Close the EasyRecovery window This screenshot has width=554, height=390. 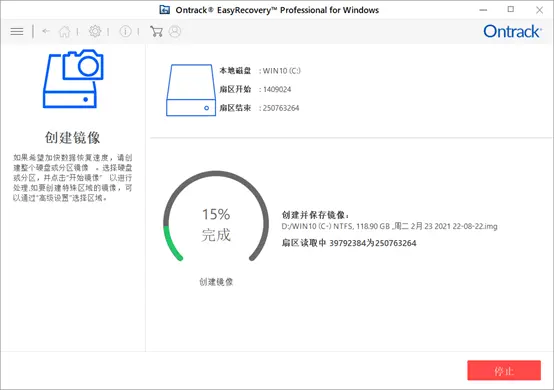[539, 10]
